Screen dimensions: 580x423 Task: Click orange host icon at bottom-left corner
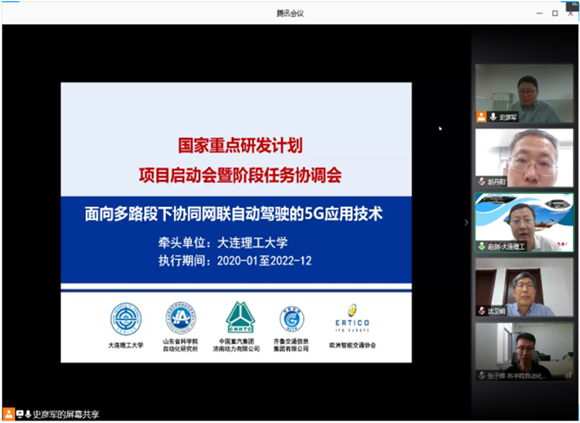coord(9,414)
